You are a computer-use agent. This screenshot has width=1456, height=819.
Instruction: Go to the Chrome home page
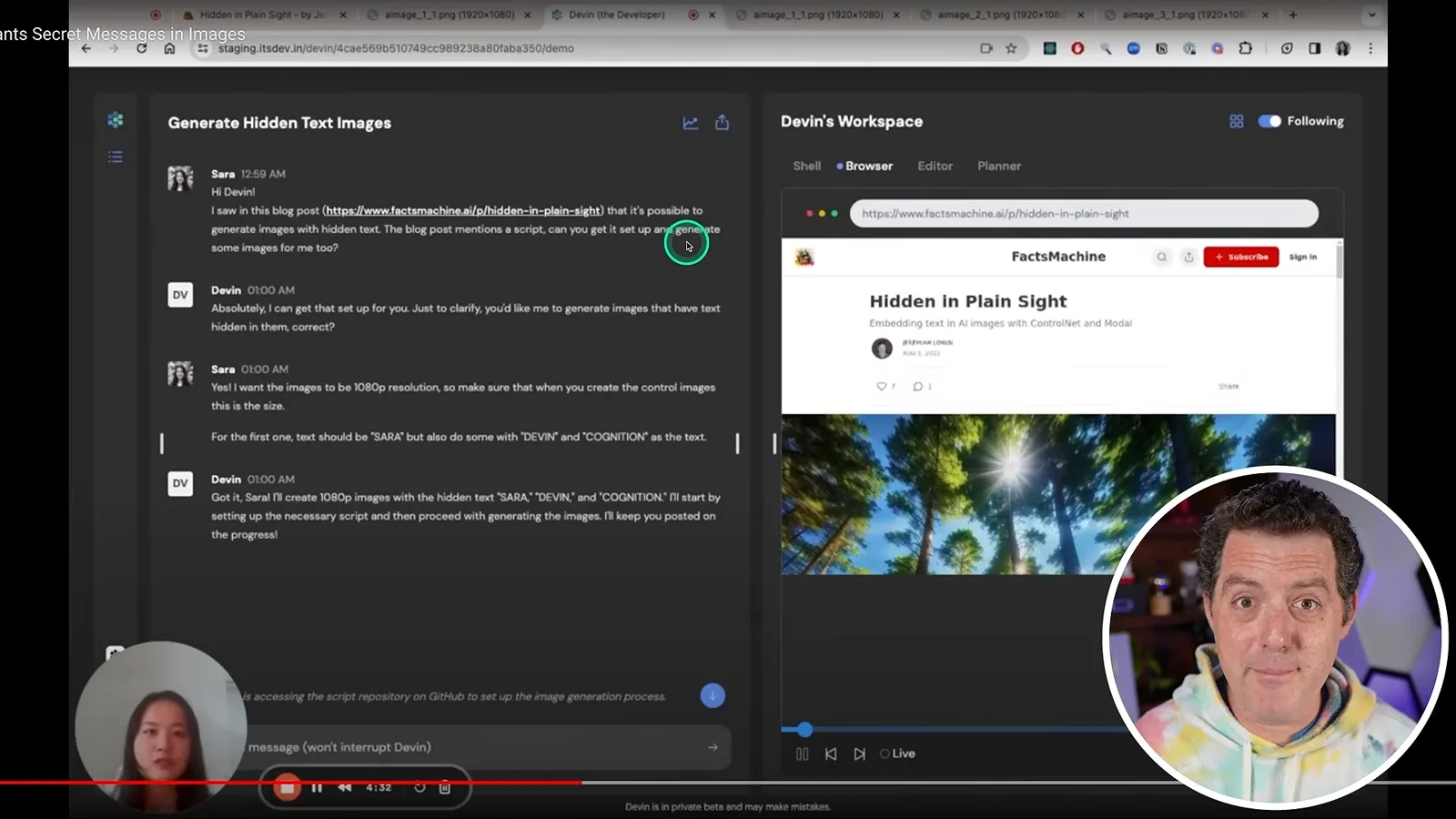(x=169, y=48)
